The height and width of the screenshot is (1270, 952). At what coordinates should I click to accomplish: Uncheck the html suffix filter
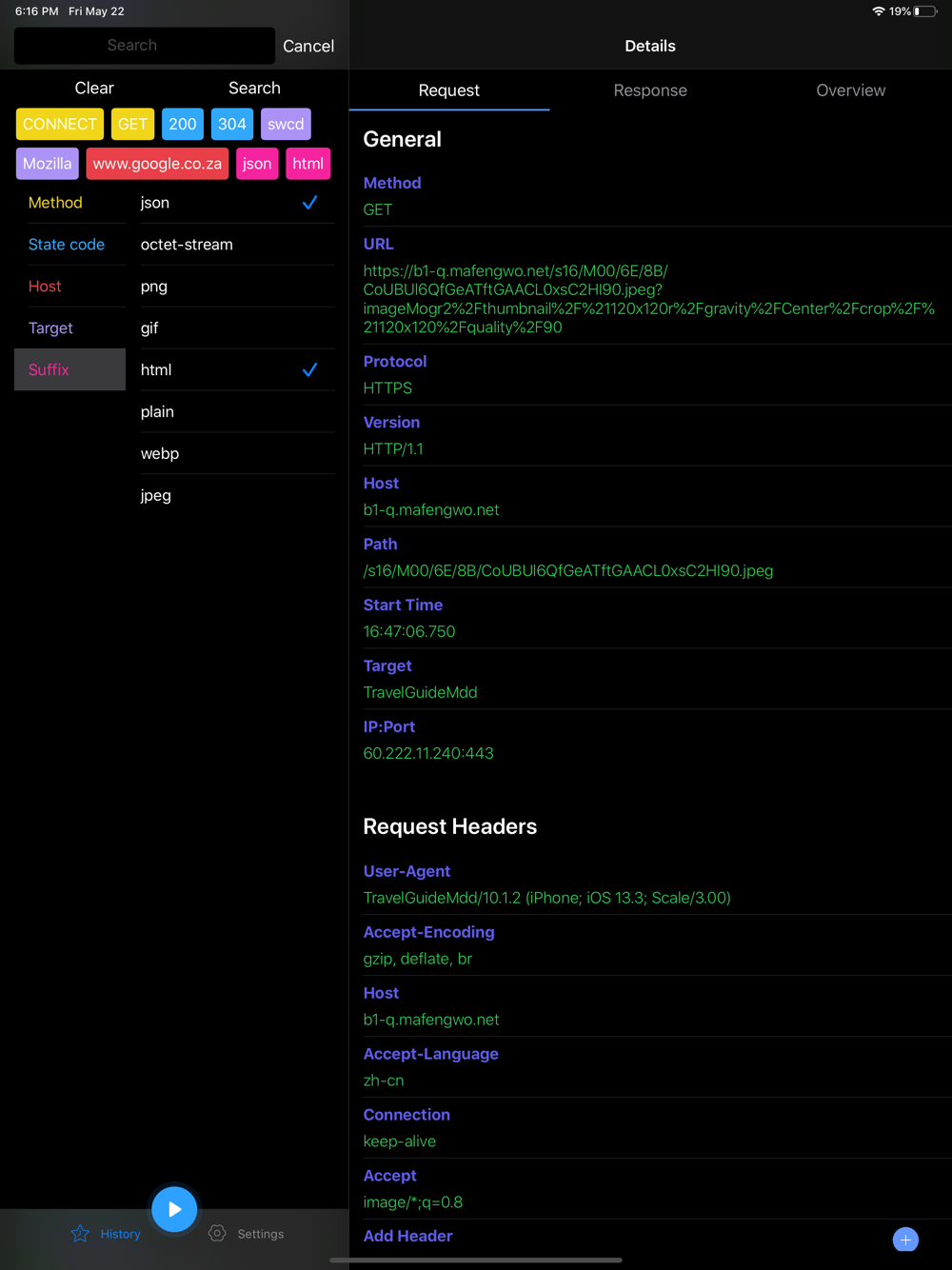309,370
